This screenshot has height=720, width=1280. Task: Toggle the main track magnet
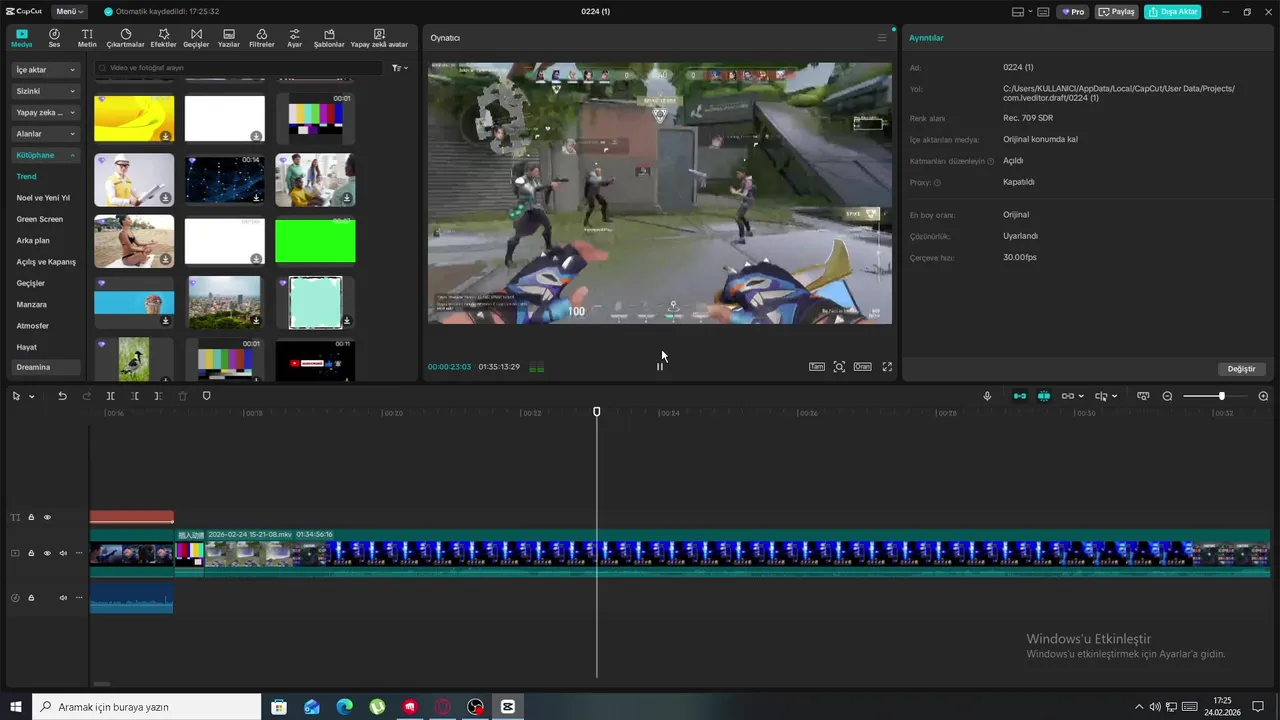(1020, 396)
